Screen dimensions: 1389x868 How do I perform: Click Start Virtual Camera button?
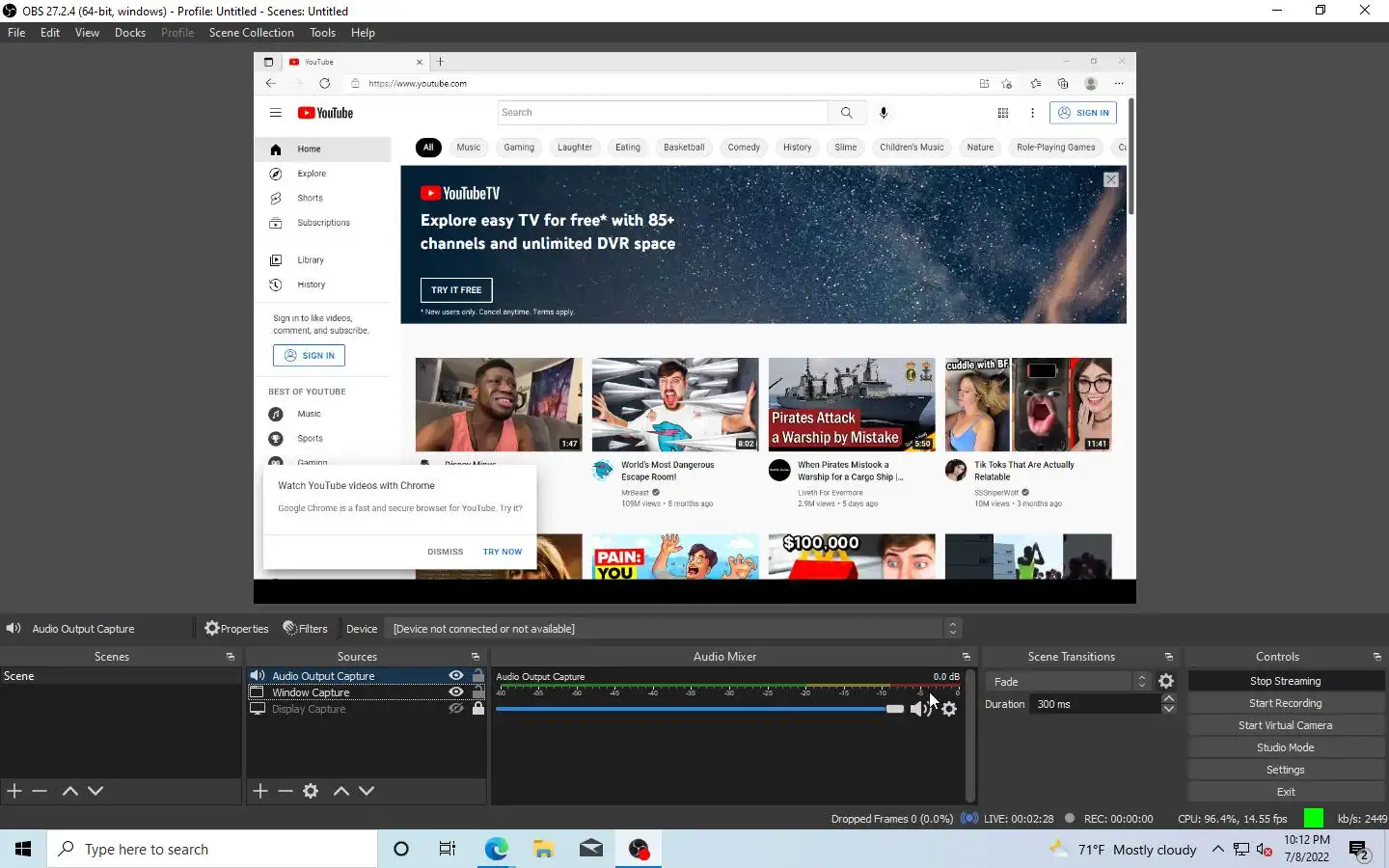tap(1286, 725)
